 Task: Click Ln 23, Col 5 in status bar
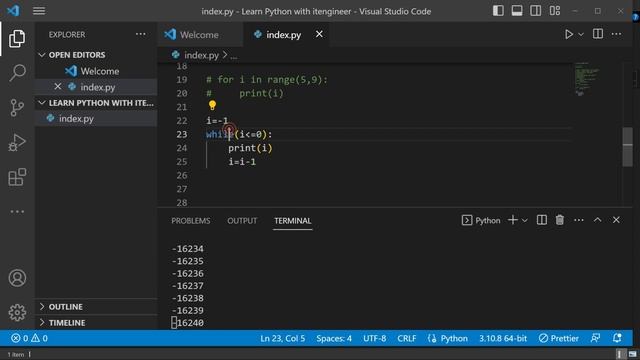[x=282, y=338]
